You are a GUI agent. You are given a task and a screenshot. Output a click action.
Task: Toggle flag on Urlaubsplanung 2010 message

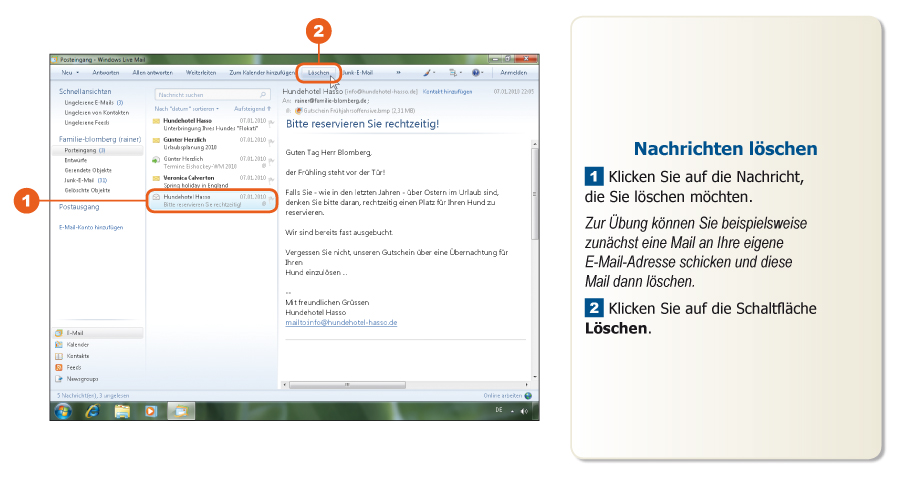pyautogui.click(x=271, y=140)
